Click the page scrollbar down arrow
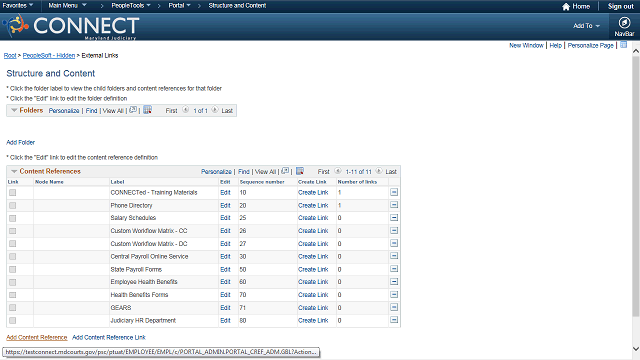640x360 pixels. [x=636, y=349]
